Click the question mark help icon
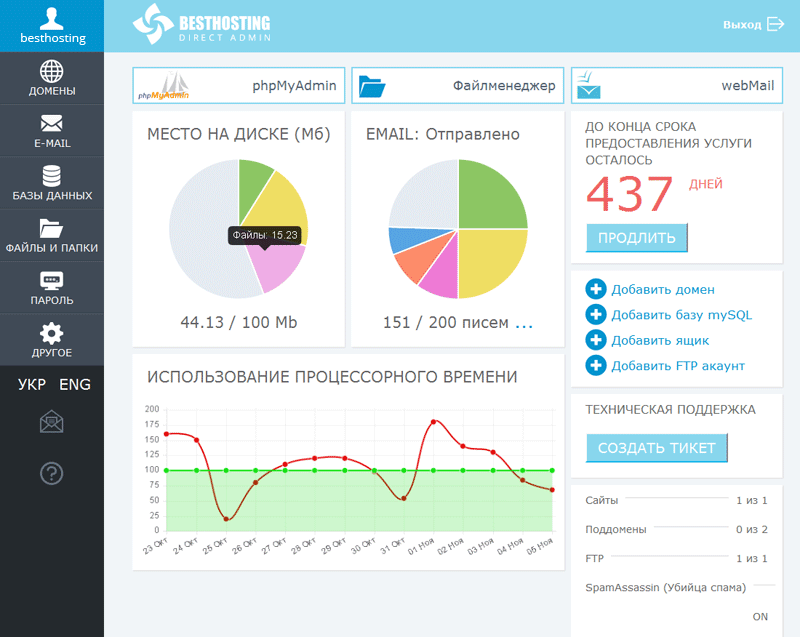The image size is (800, 637). (52, 474)
